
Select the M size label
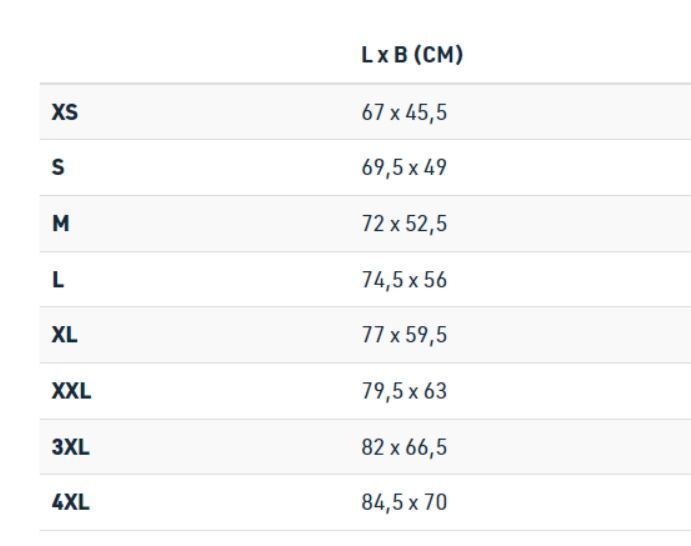coord(61,223)
